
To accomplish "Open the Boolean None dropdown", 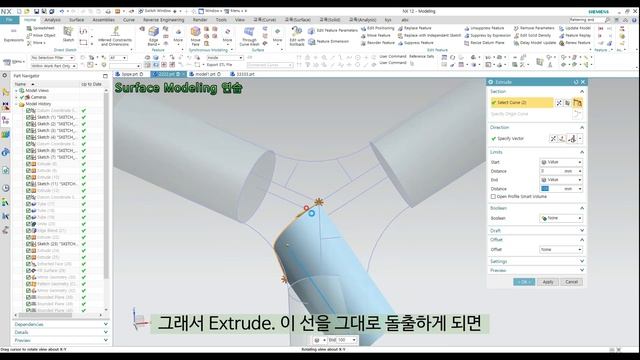I will point(561,218).
